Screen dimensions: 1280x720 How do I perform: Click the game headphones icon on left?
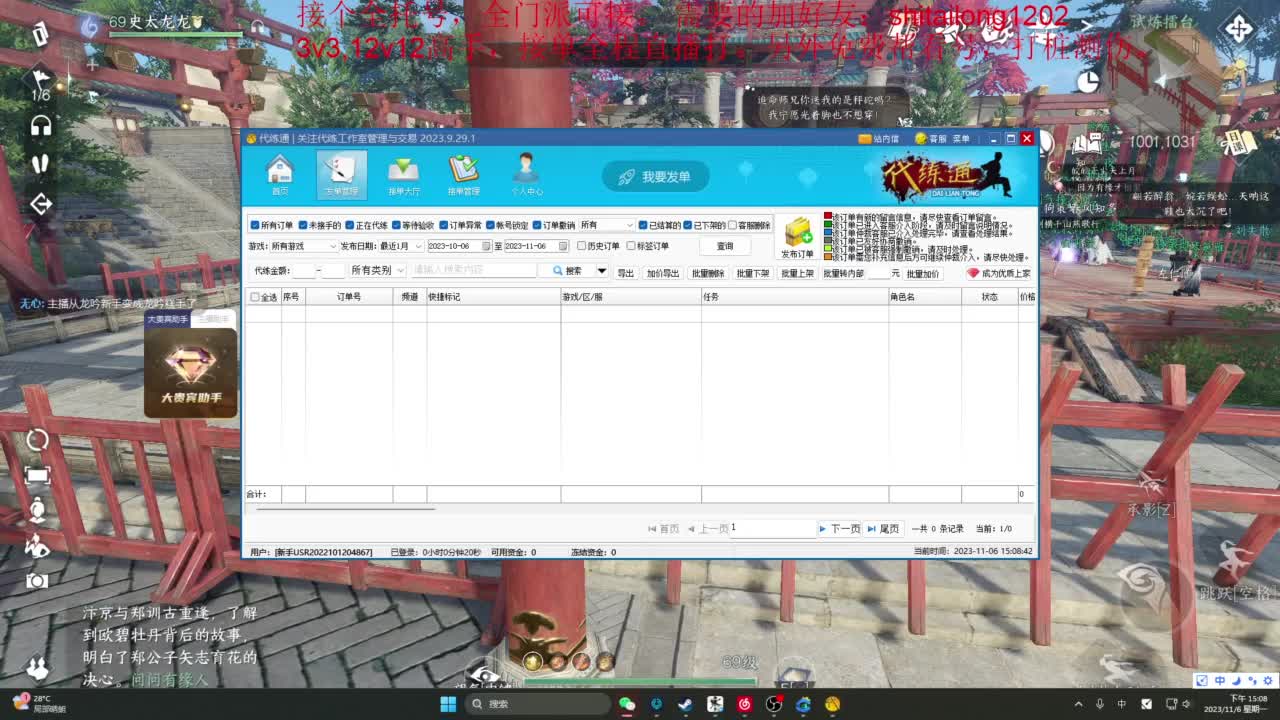click(x=41, y=126)
